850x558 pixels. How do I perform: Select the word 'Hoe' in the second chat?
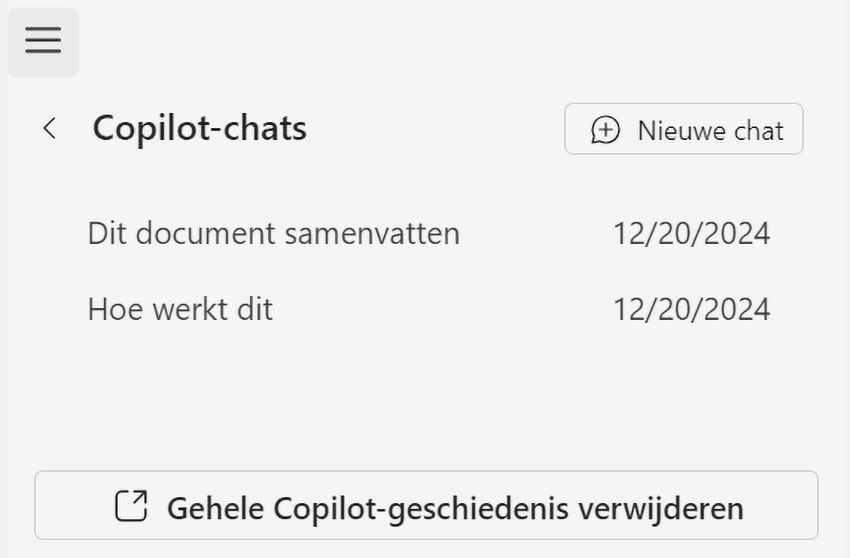click(114, 309)
